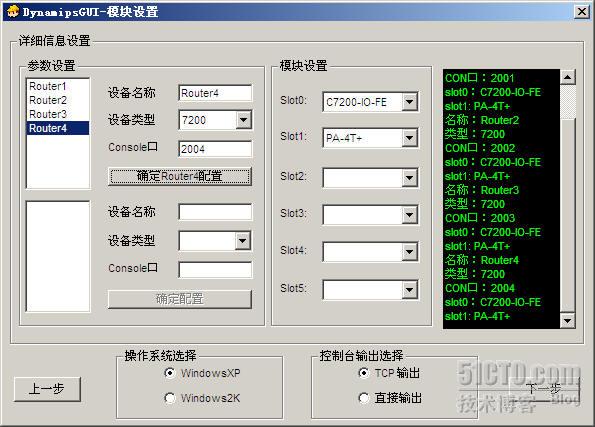Select the WindowsXP radio button
Viewport: 595px width, 427px height.
tap(170, 373)
